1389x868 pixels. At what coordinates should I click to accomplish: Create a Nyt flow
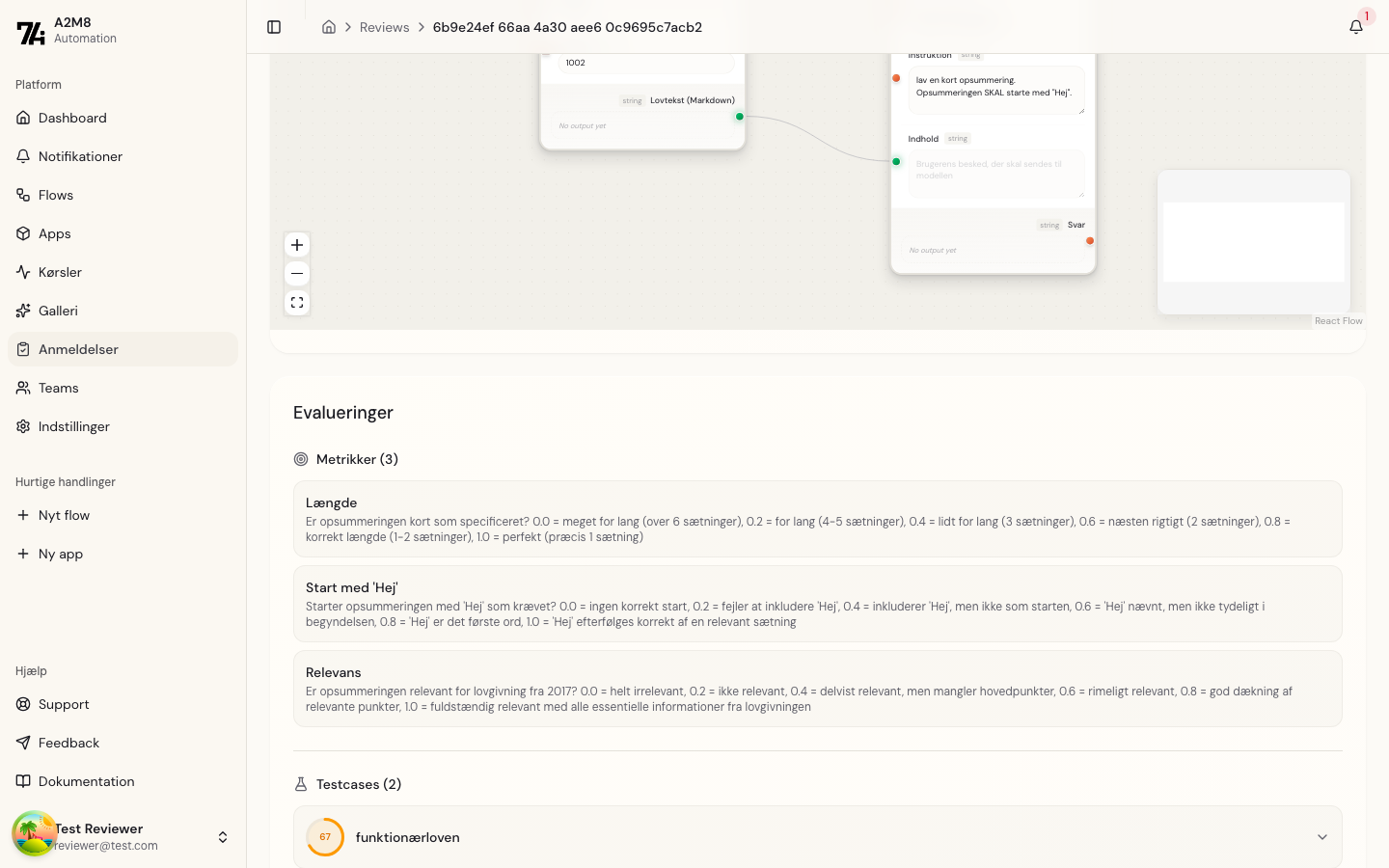[x=64, y=515]
